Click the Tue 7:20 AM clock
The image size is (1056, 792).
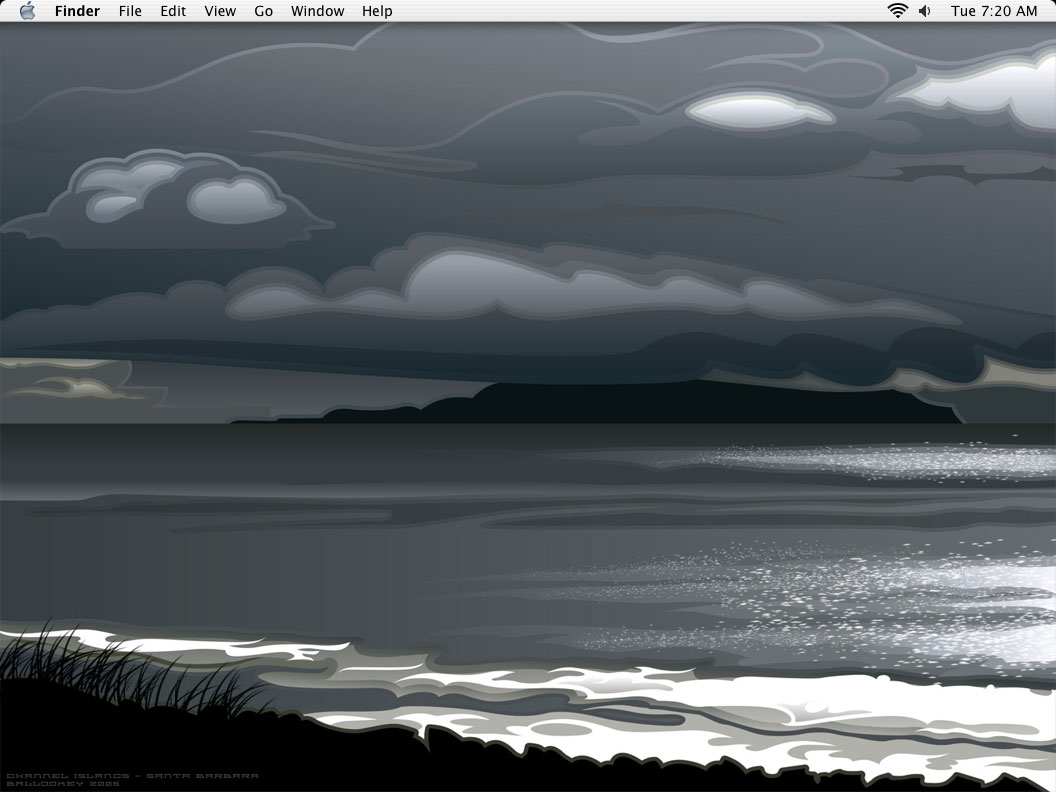[994, 11]
